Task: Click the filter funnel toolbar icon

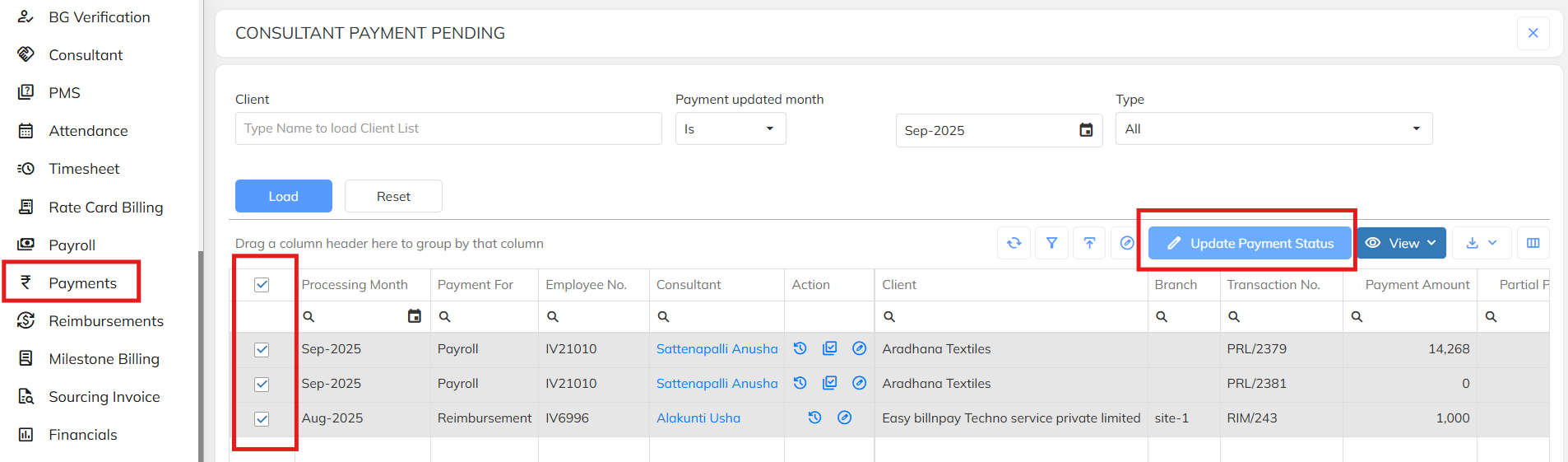Action: [1051, 243]
